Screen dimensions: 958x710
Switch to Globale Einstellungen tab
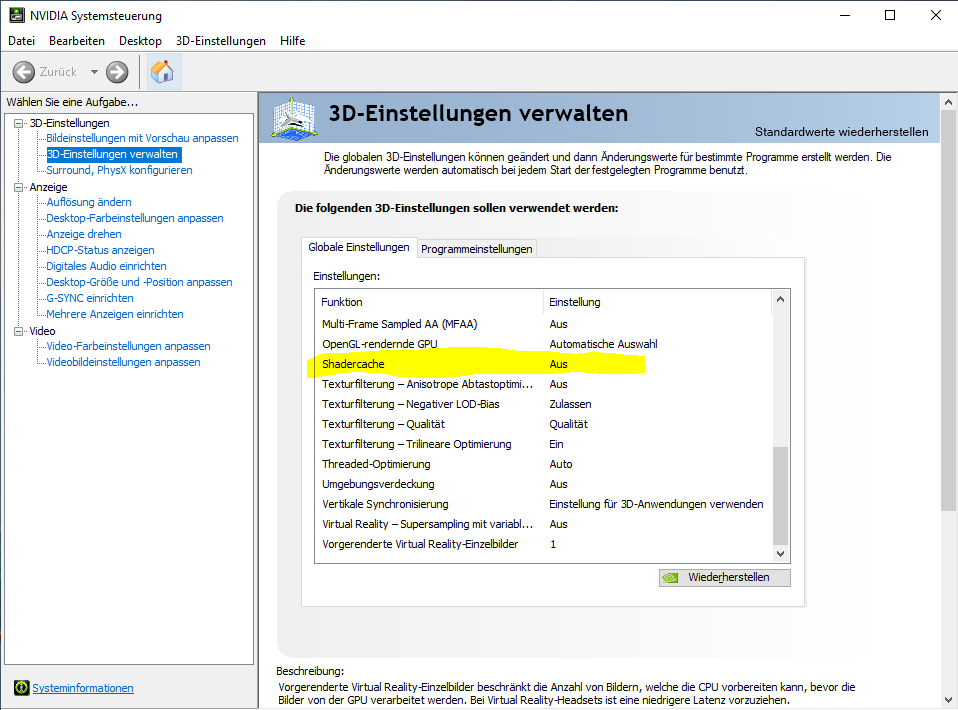tap(359, 247)
